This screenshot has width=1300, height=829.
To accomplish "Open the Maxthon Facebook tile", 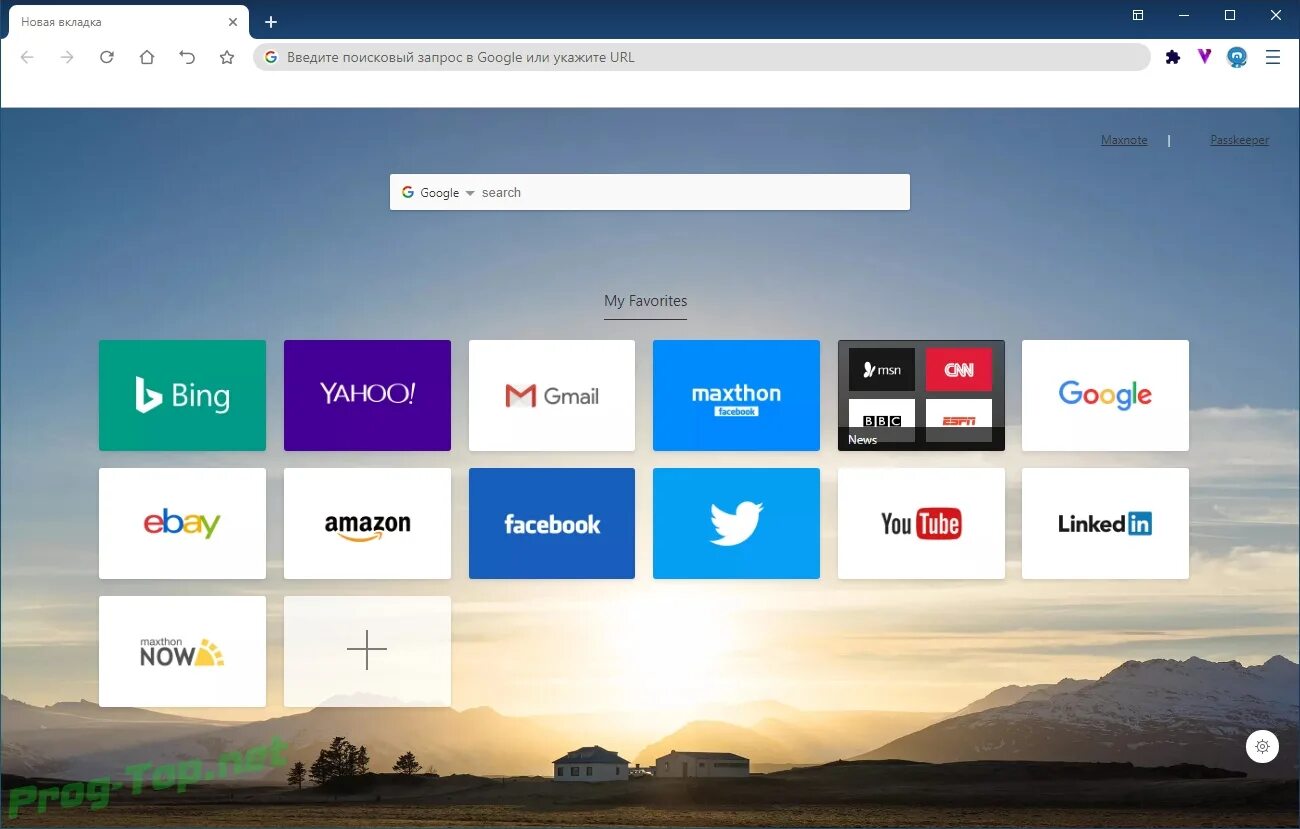I will (736, 395).
